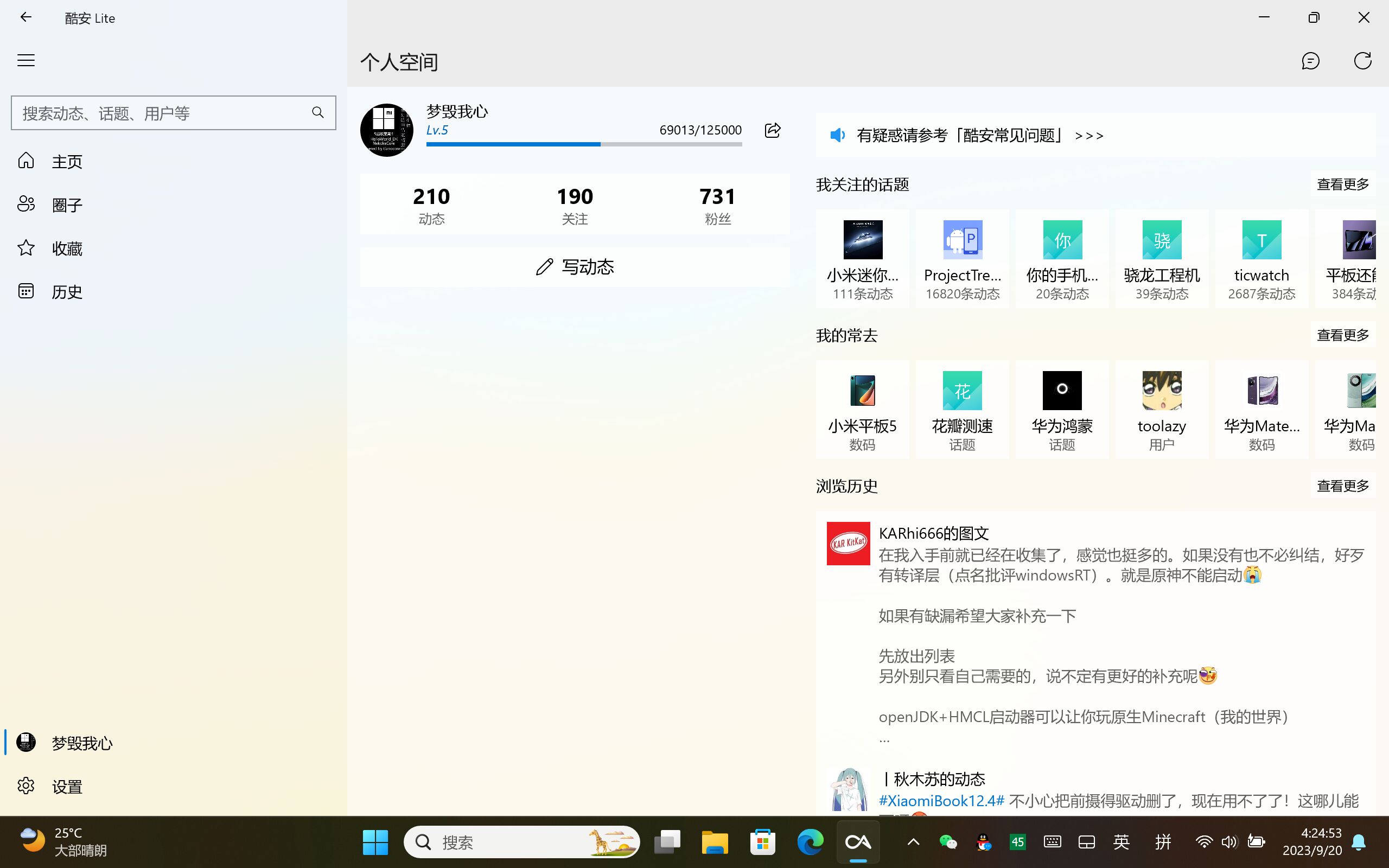The image size is (1389, 868).
Task: Click the refresh icon
Action: [1362, 61]
